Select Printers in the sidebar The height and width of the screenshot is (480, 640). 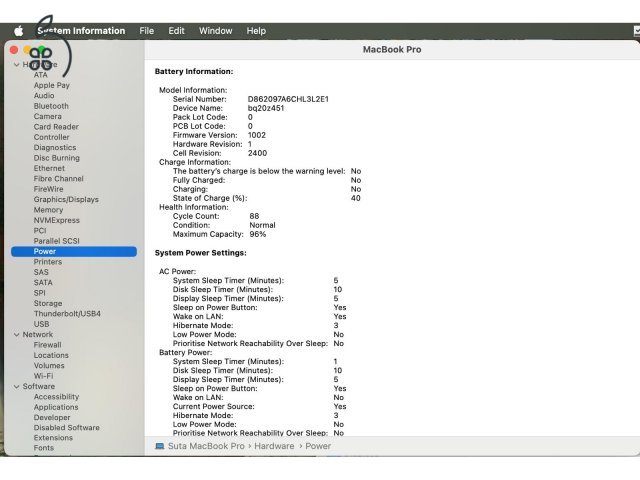click(x=48, y=262)
